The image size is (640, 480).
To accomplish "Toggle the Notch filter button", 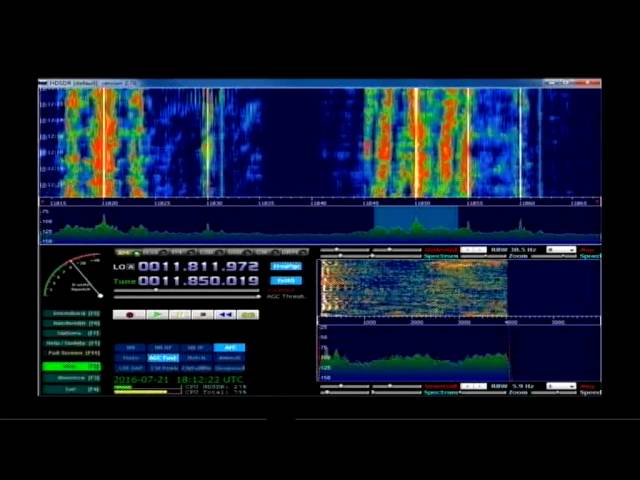I will tap(196, 358).
